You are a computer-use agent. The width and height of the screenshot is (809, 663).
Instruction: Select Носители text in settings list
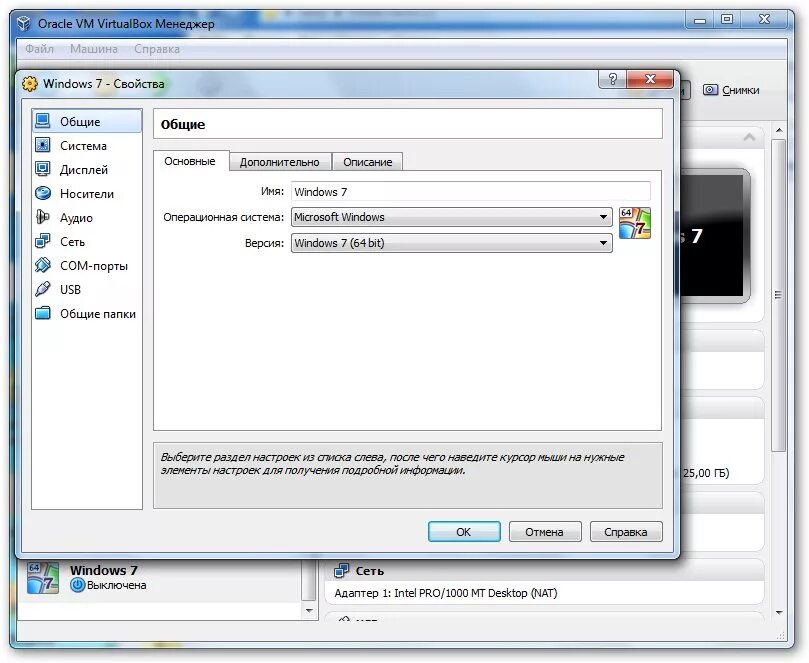click(x=87, y=193)
